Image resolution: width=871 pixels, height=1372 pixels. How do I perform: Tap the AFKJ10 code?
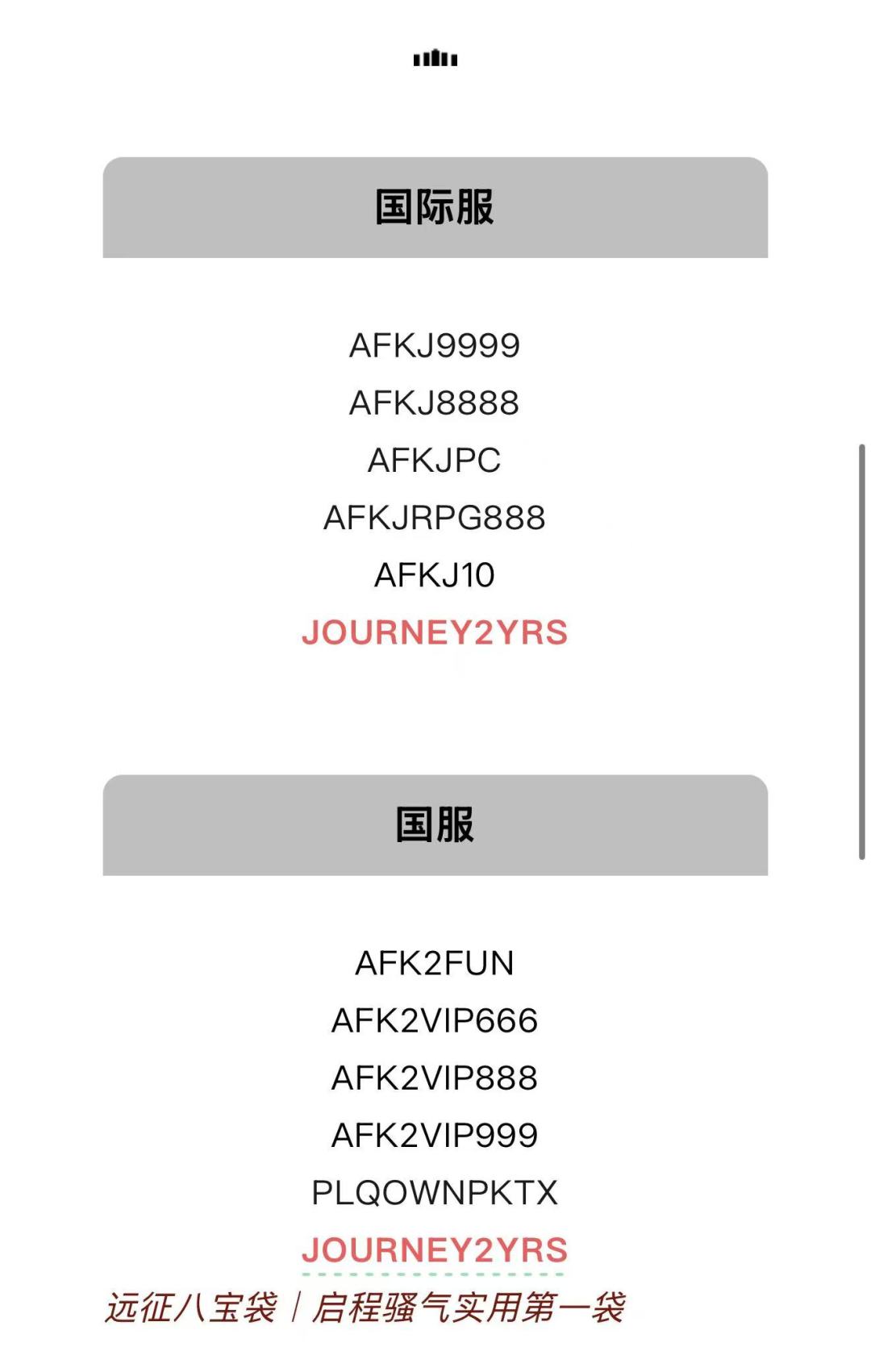point(435,575)
